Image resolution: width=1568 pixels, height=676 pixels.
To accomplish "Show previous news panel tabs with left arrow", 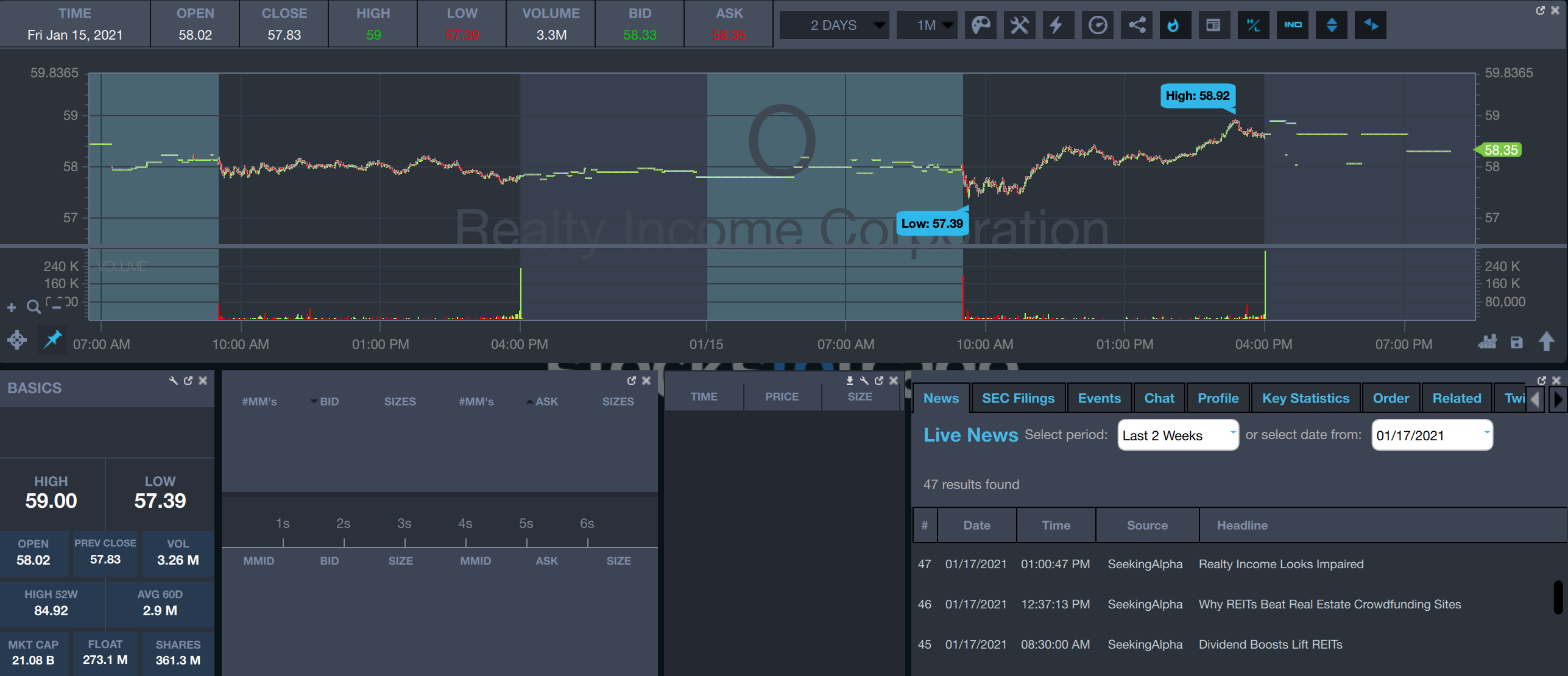I will click(1536, 400).
